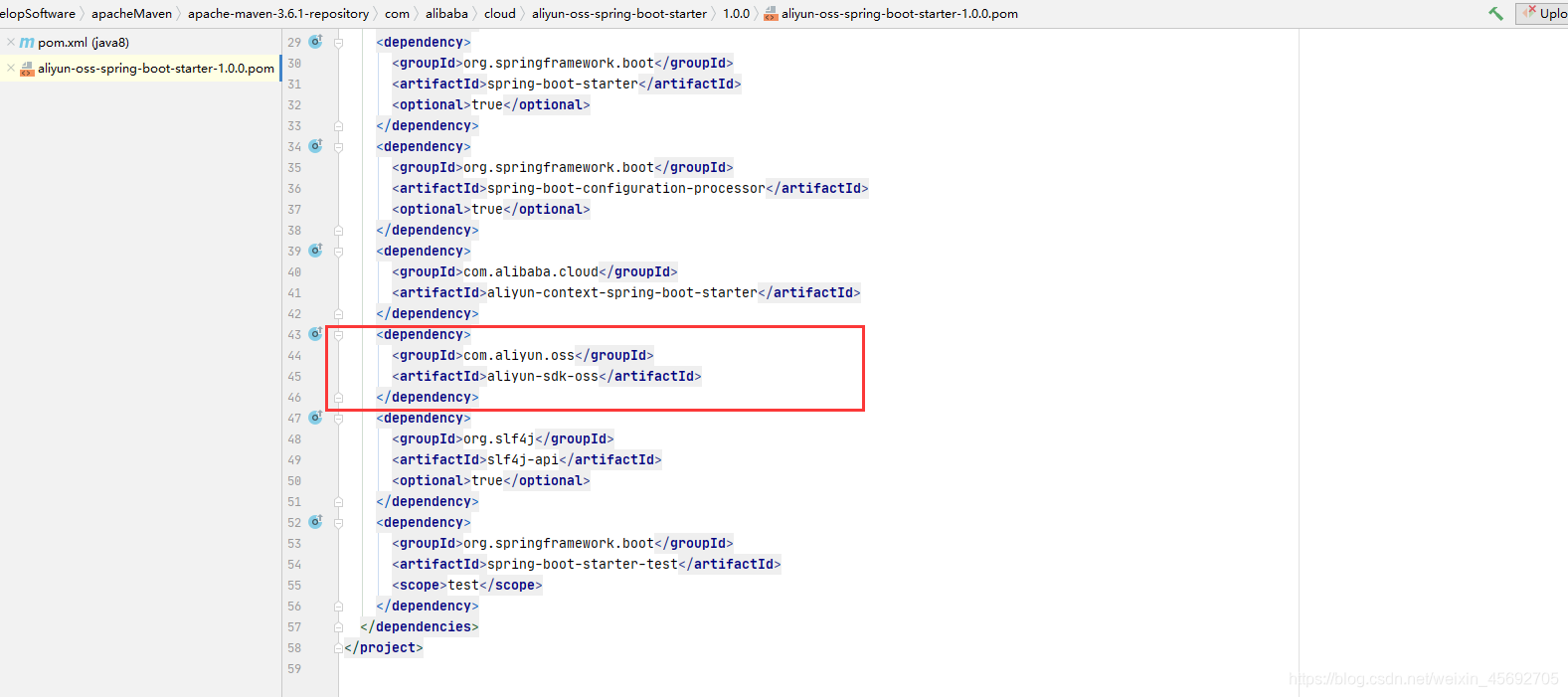Collapse the dependency block starting line 39
This screenshot has width=1568, height=697.
click(339, 252)
